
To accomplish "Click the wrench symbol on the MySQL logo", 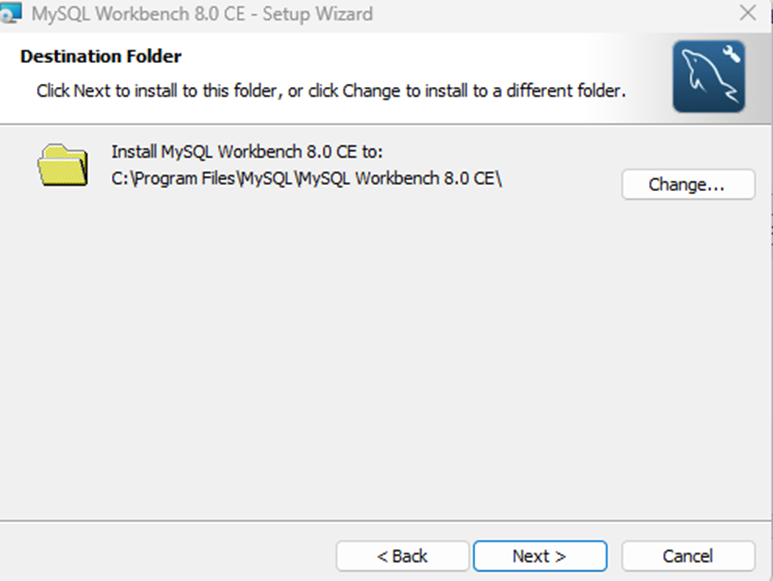I will click(729, 55).
